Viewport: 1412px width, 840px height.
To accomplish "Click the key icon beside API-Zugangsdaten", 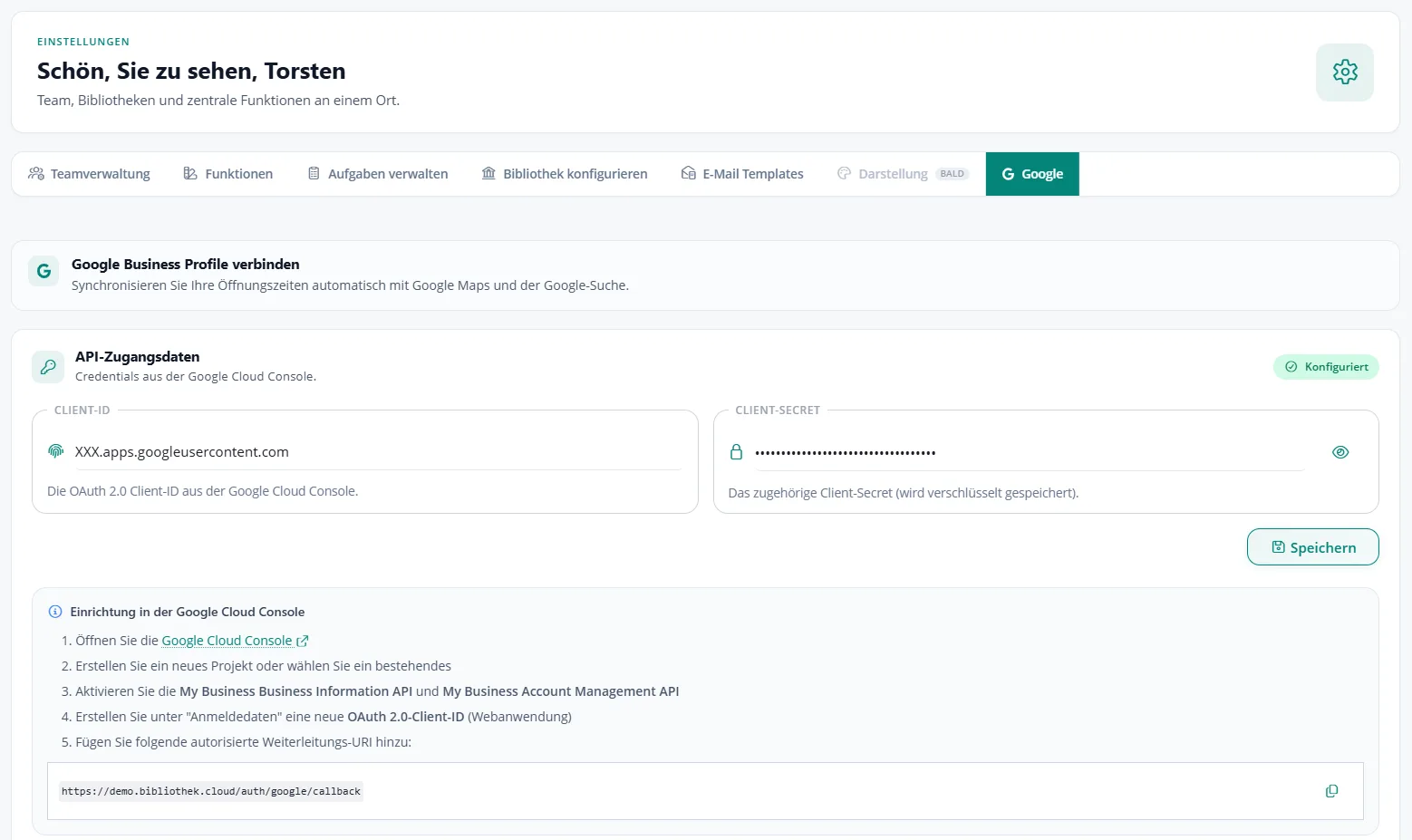I will pos(48,367).
